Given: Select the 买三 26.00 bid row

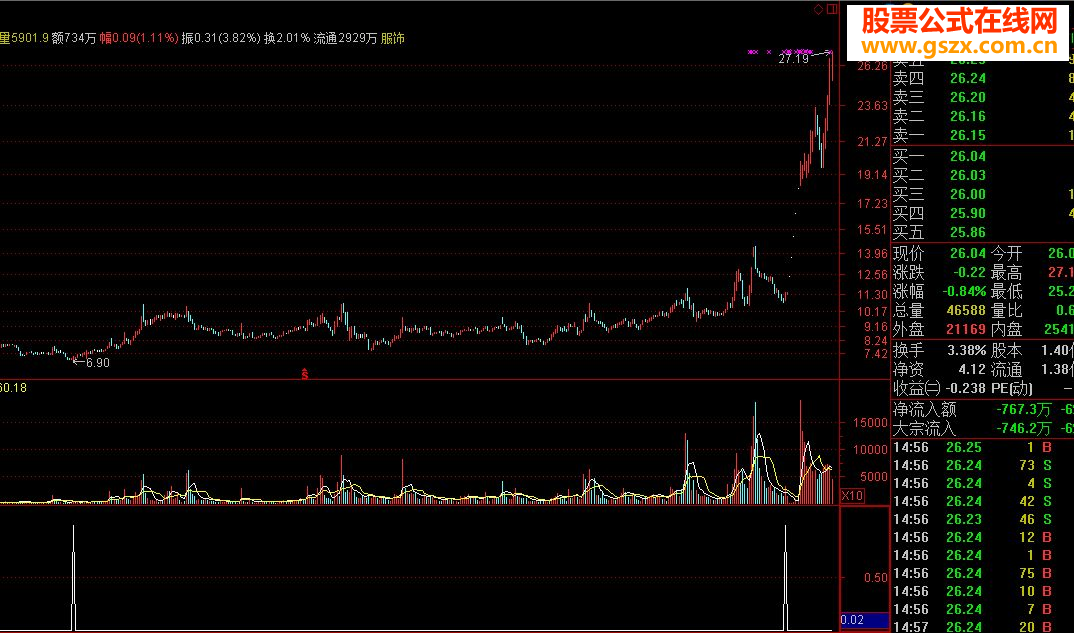Looking at the screenshot, I should pos(982,194).
